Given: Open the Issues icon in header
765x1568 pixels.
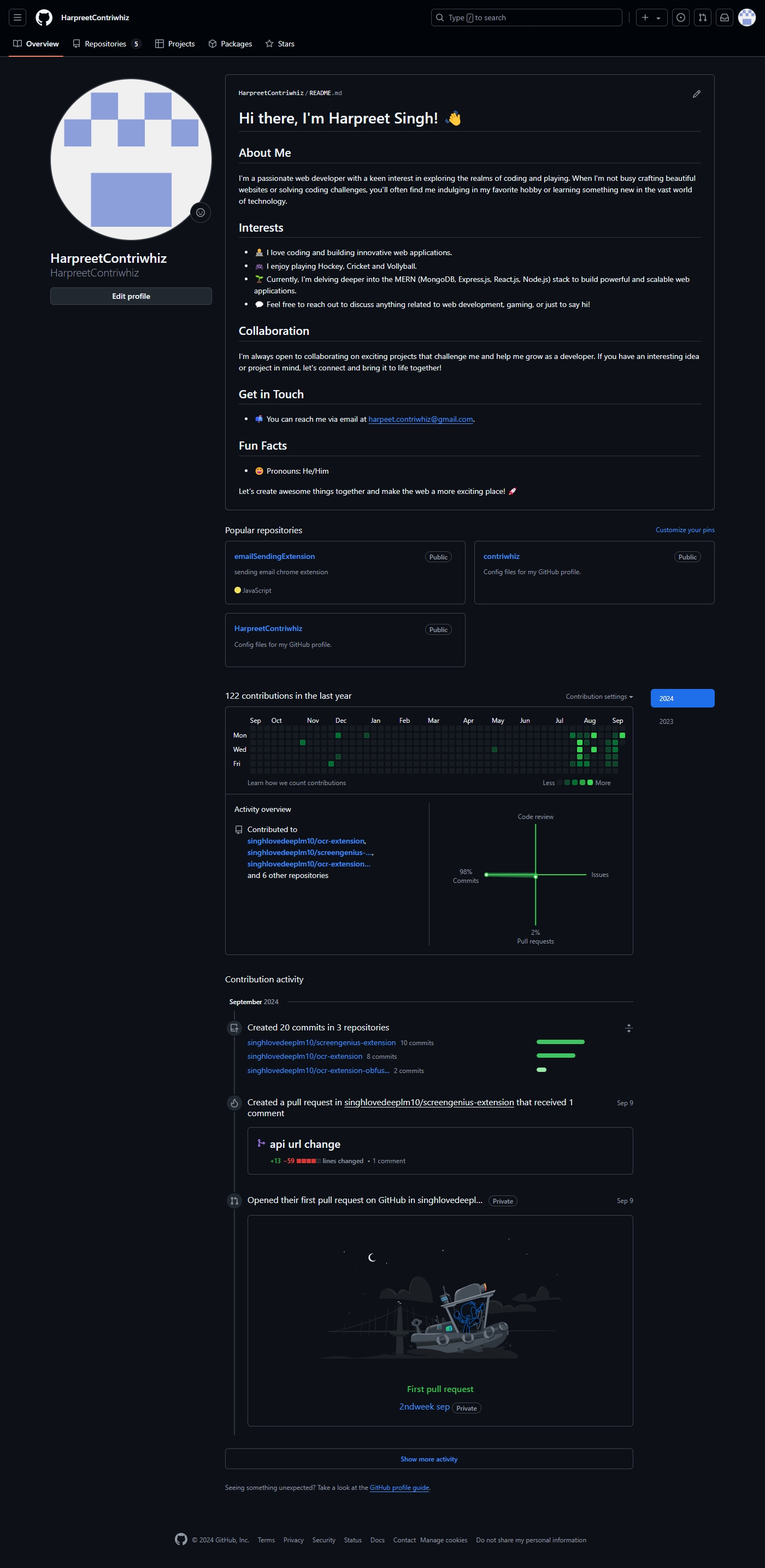Looking at the screenshot, I should [680, 17].
